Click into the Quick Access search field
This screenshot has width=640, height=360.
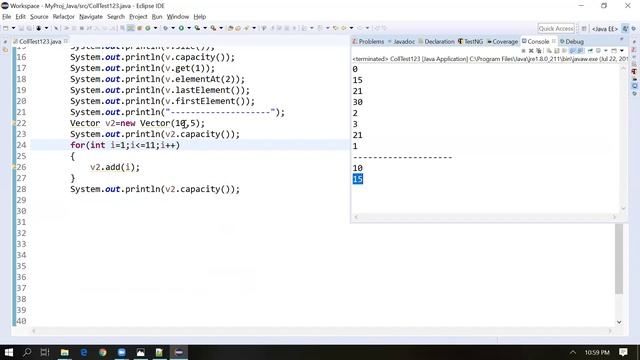pyautogui.click(x=556, y=29)
